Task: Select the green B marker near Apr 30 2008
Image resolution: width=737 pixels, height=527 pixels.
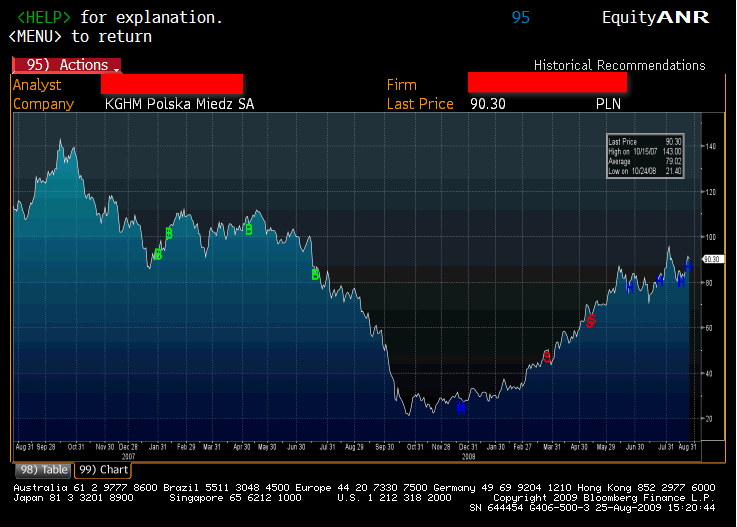Action: tap(249, 229)
